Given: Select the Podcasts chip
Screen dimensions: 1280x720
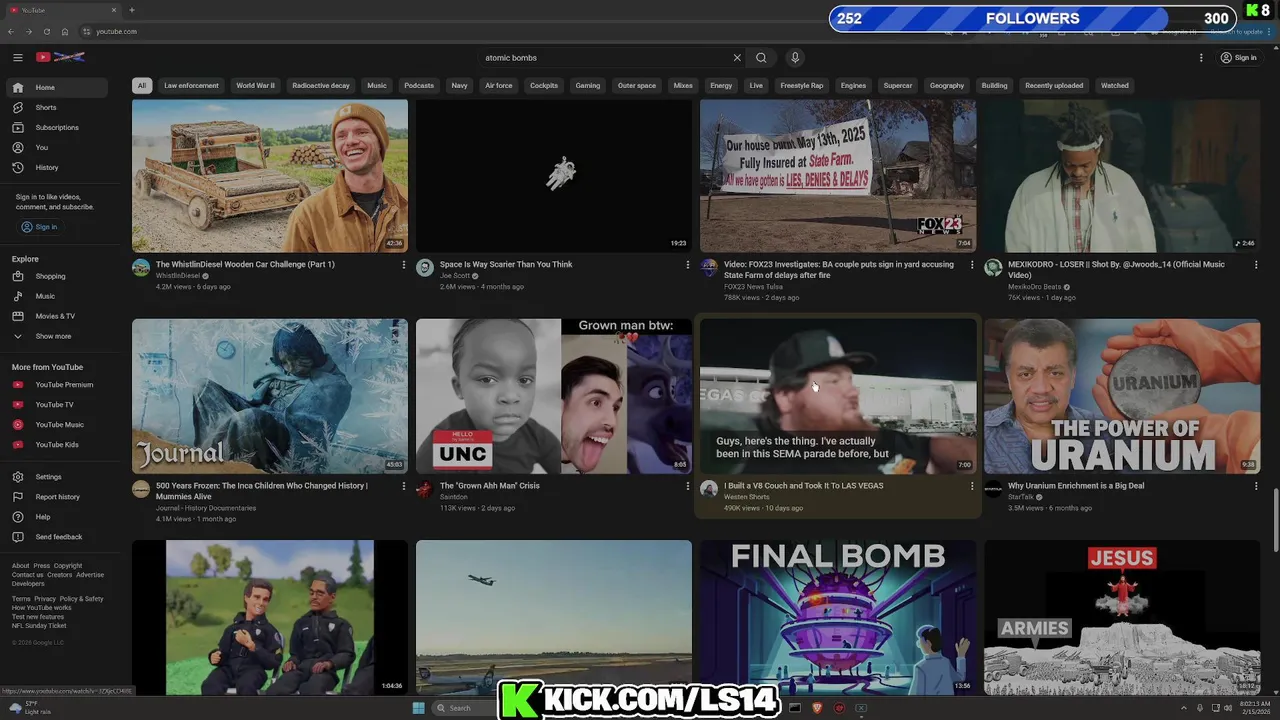Looking at the screenshot, I should point(419,85).
